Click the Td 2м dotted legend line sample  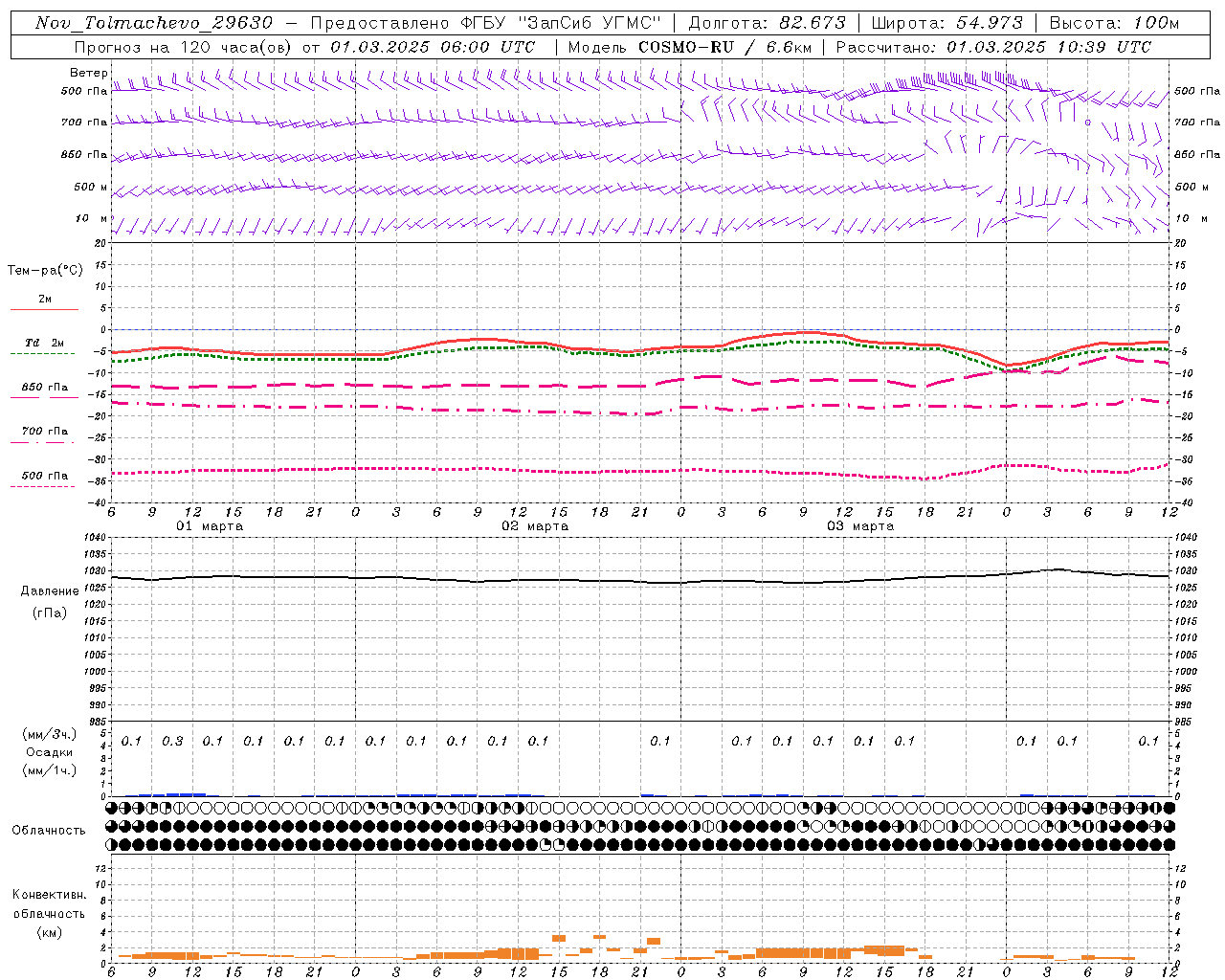point(45,353)
